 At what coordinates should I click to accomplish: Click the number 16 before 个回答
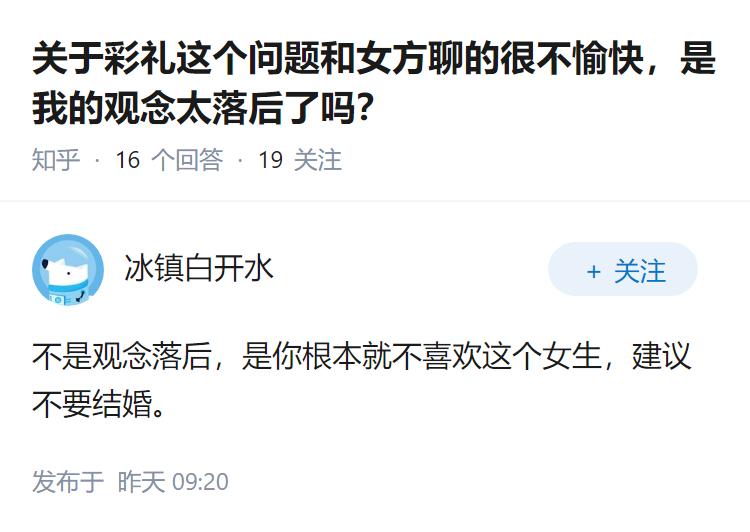(x=128, y=160)
